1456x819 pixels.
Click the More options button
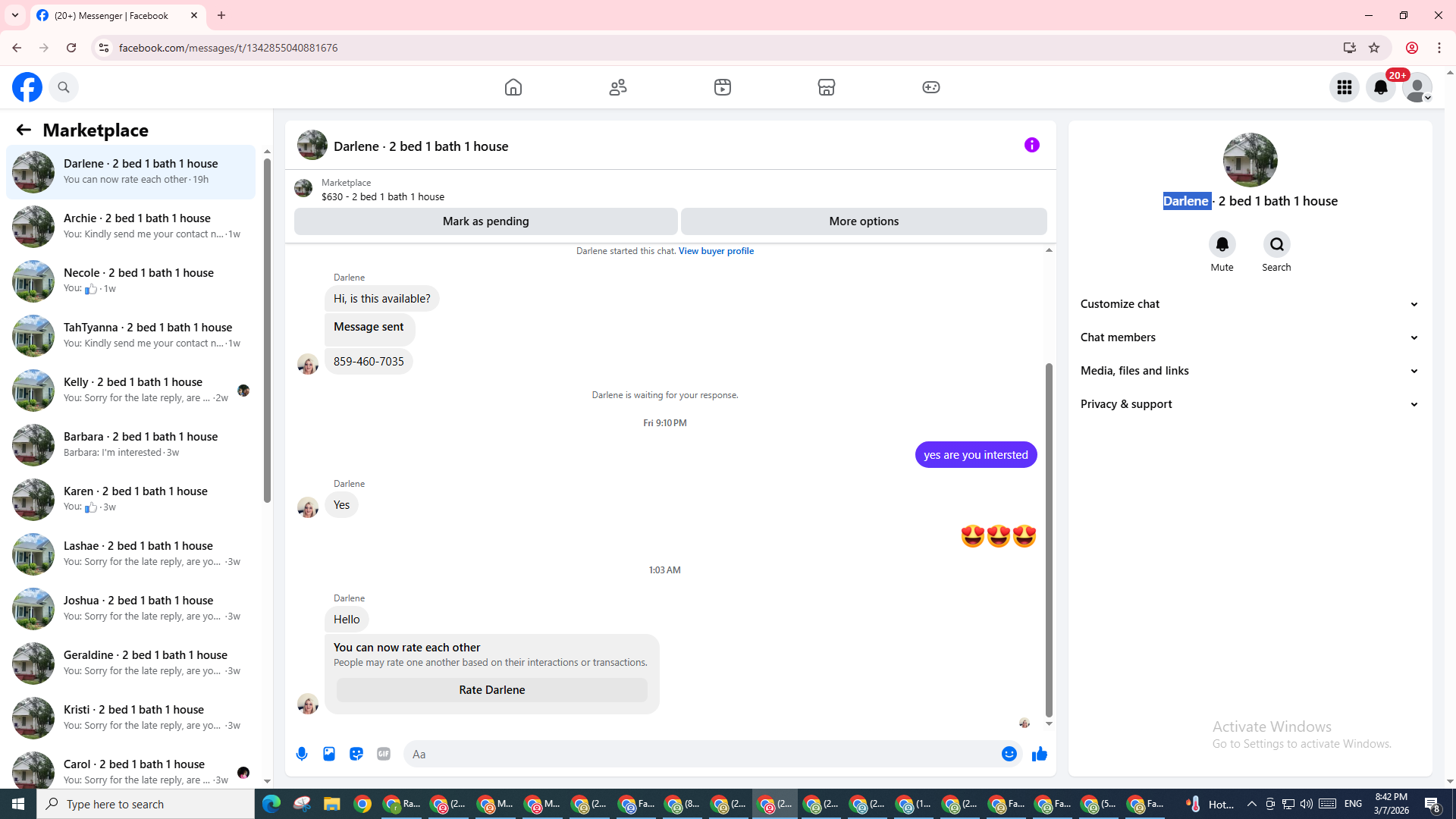[x=864, y=221]
